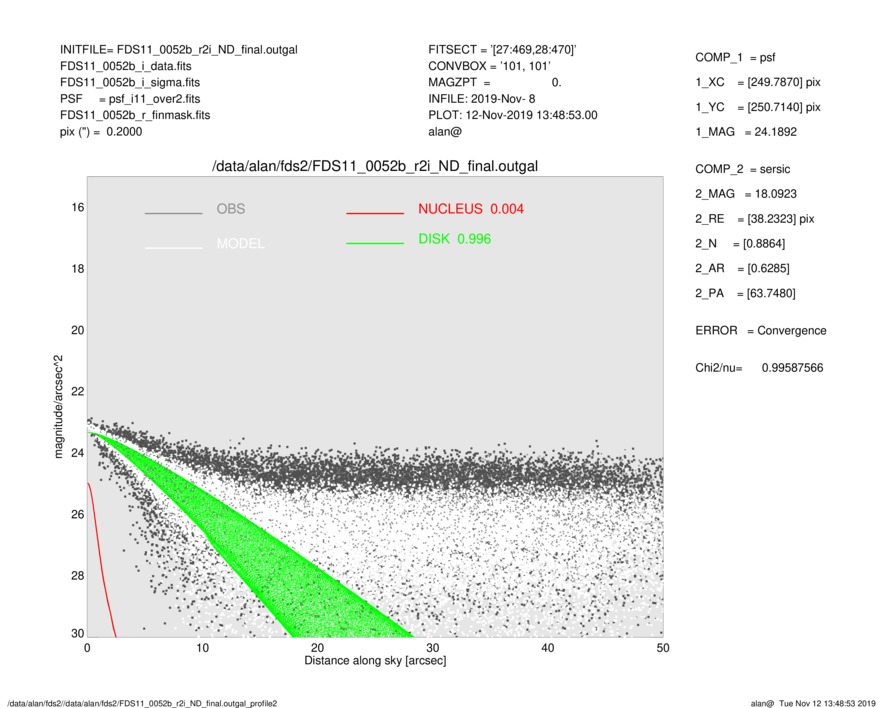
Task: Click the red NUCLEUS legend line
Action: point(374,213)
